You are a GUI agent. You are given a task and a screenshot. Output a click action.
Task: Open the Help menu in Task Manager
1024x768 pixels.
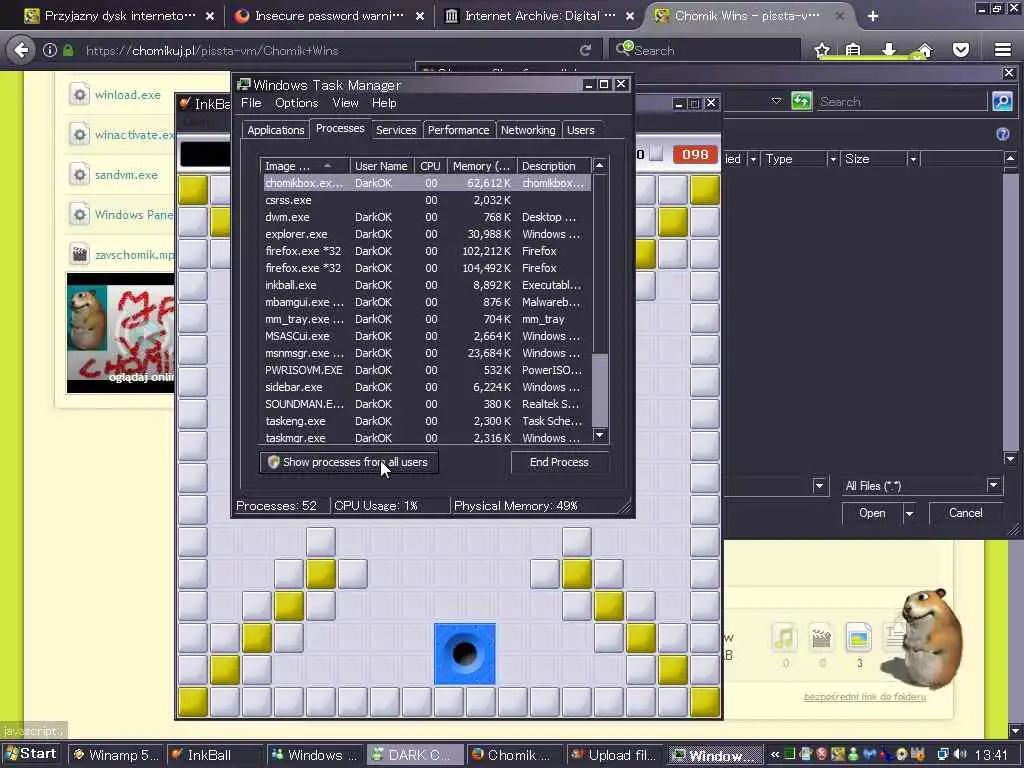click(x=384, y=103)
